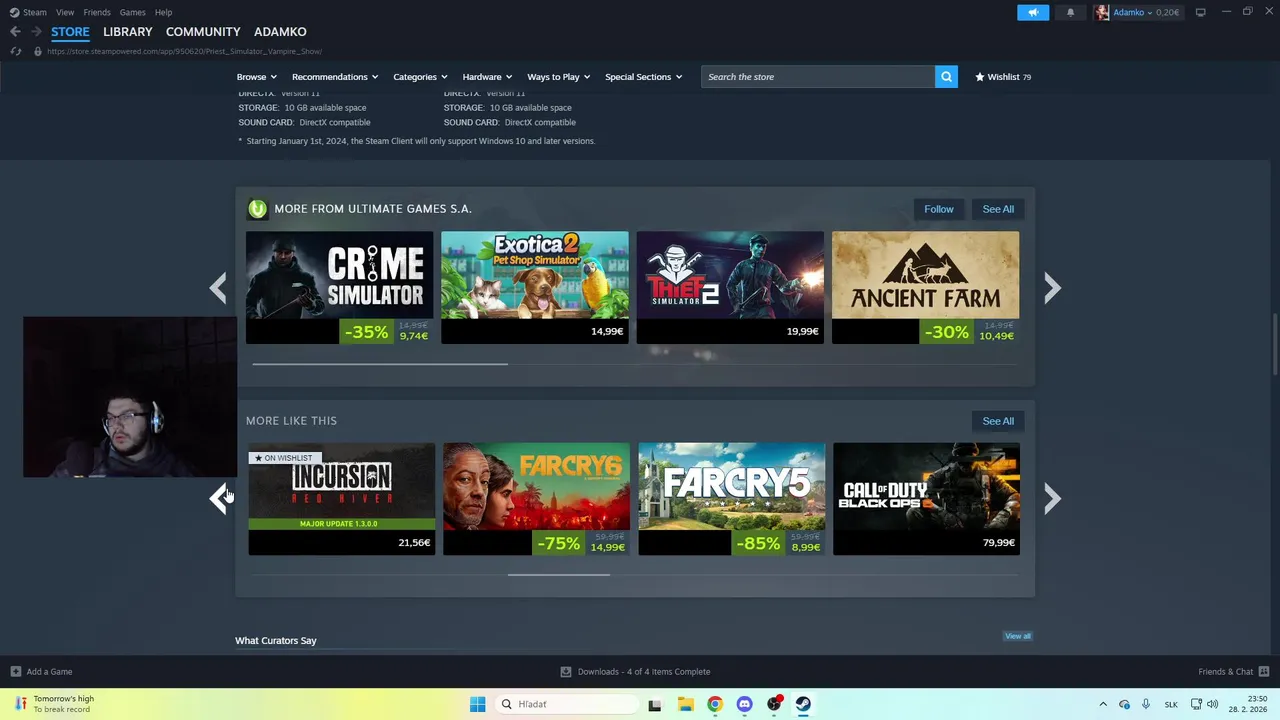Screen dimensions: 1280x720
Task: Expand the Ways to Play dropdown
Action: tap(558, 77)
